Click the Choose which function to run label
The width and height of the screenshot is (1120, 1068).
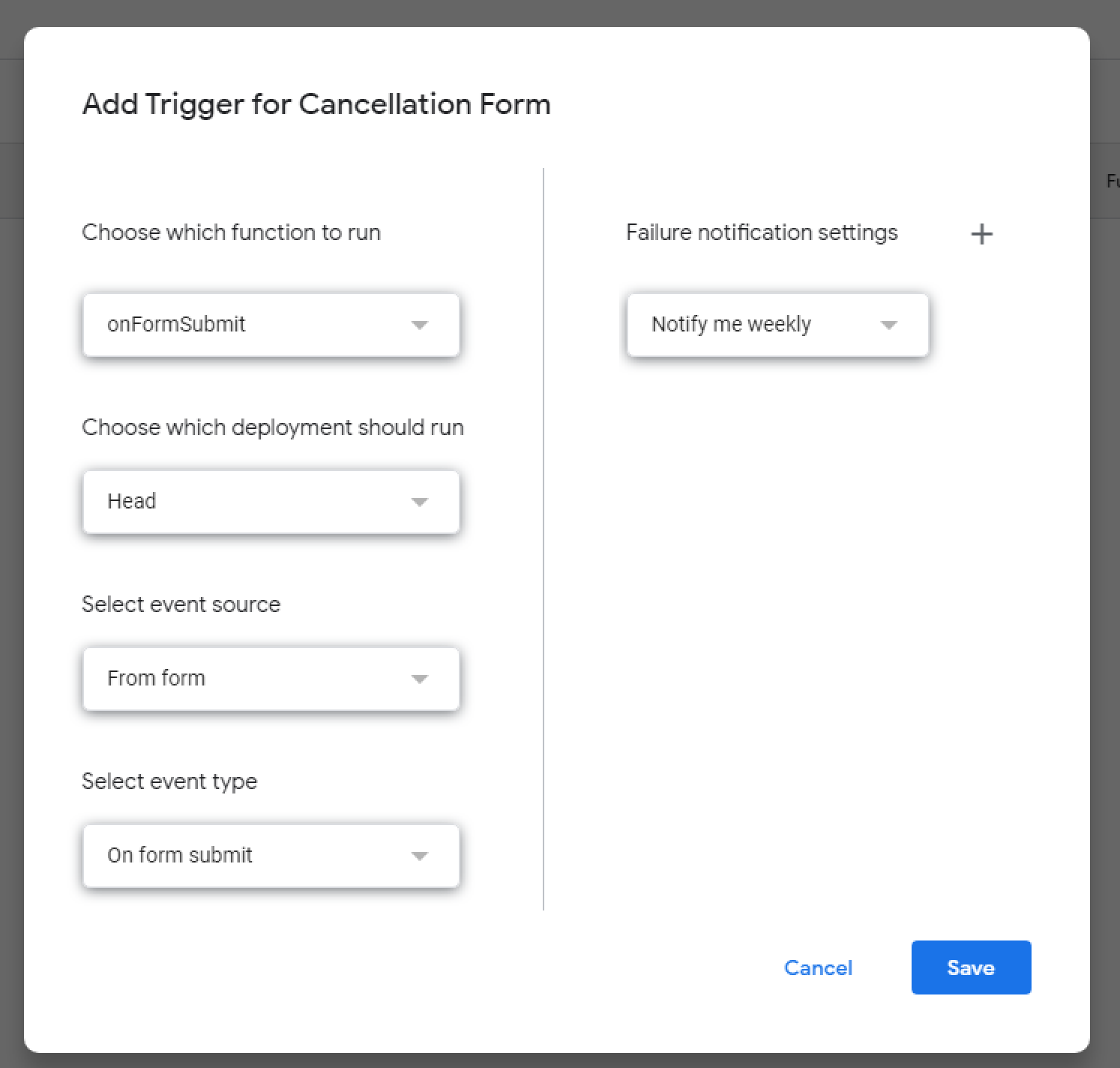click(231, 232)
